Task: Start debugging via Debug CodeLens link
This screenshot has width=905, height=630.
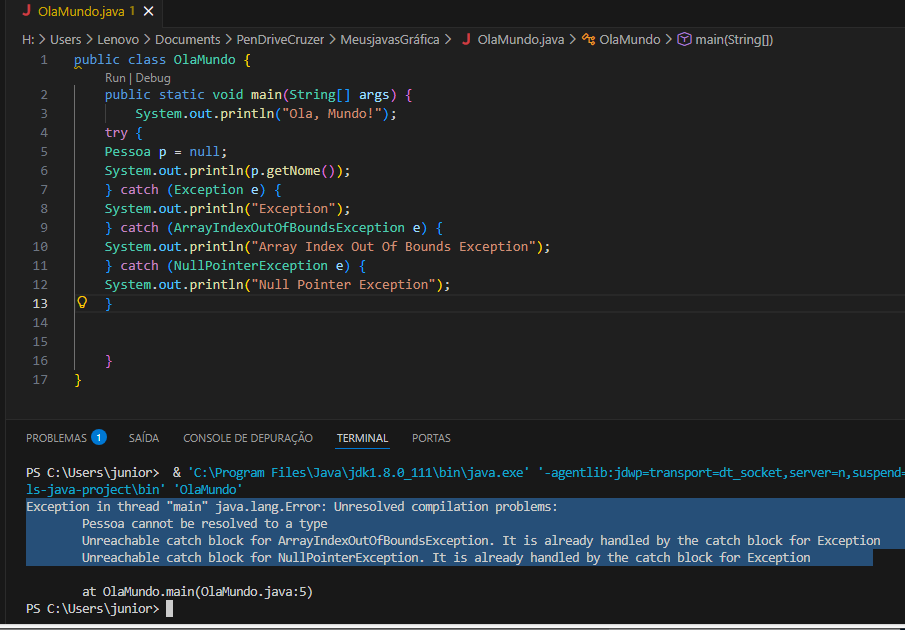Action: [153, 78]
